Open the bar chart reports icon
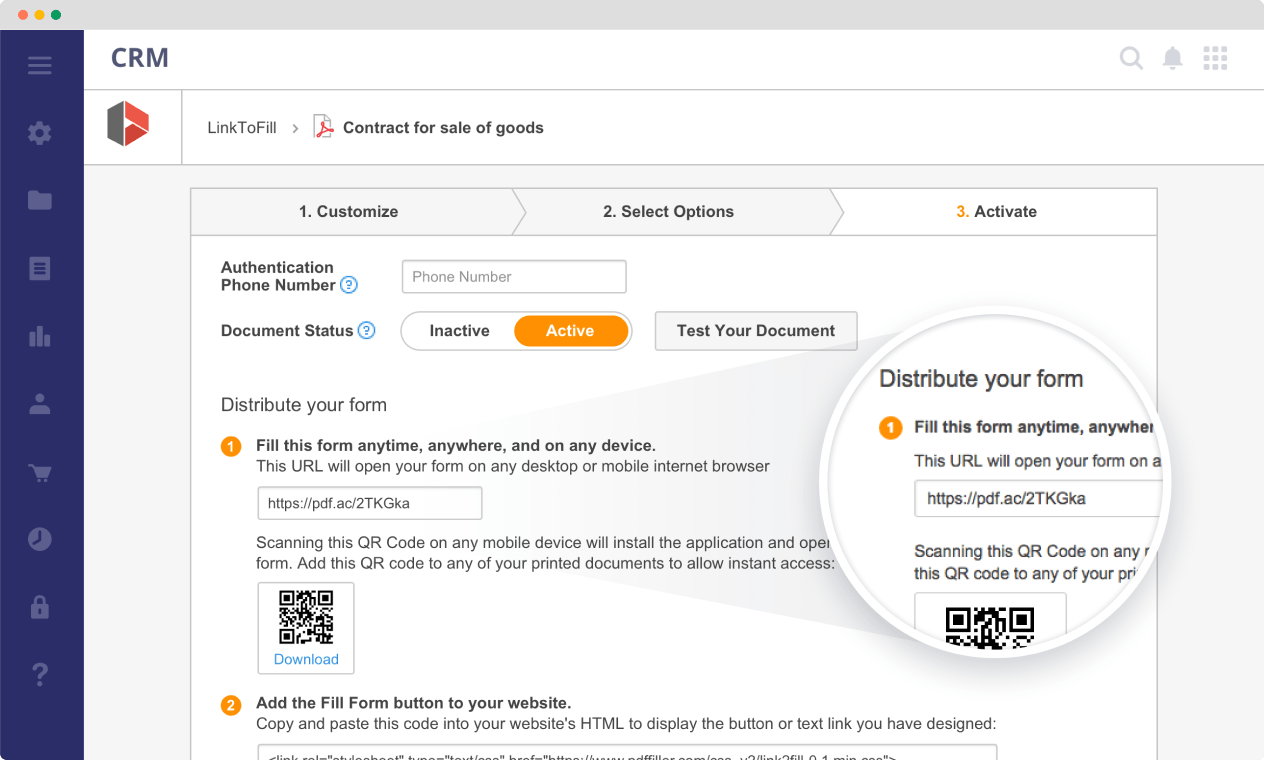 [x=40, y=336]
